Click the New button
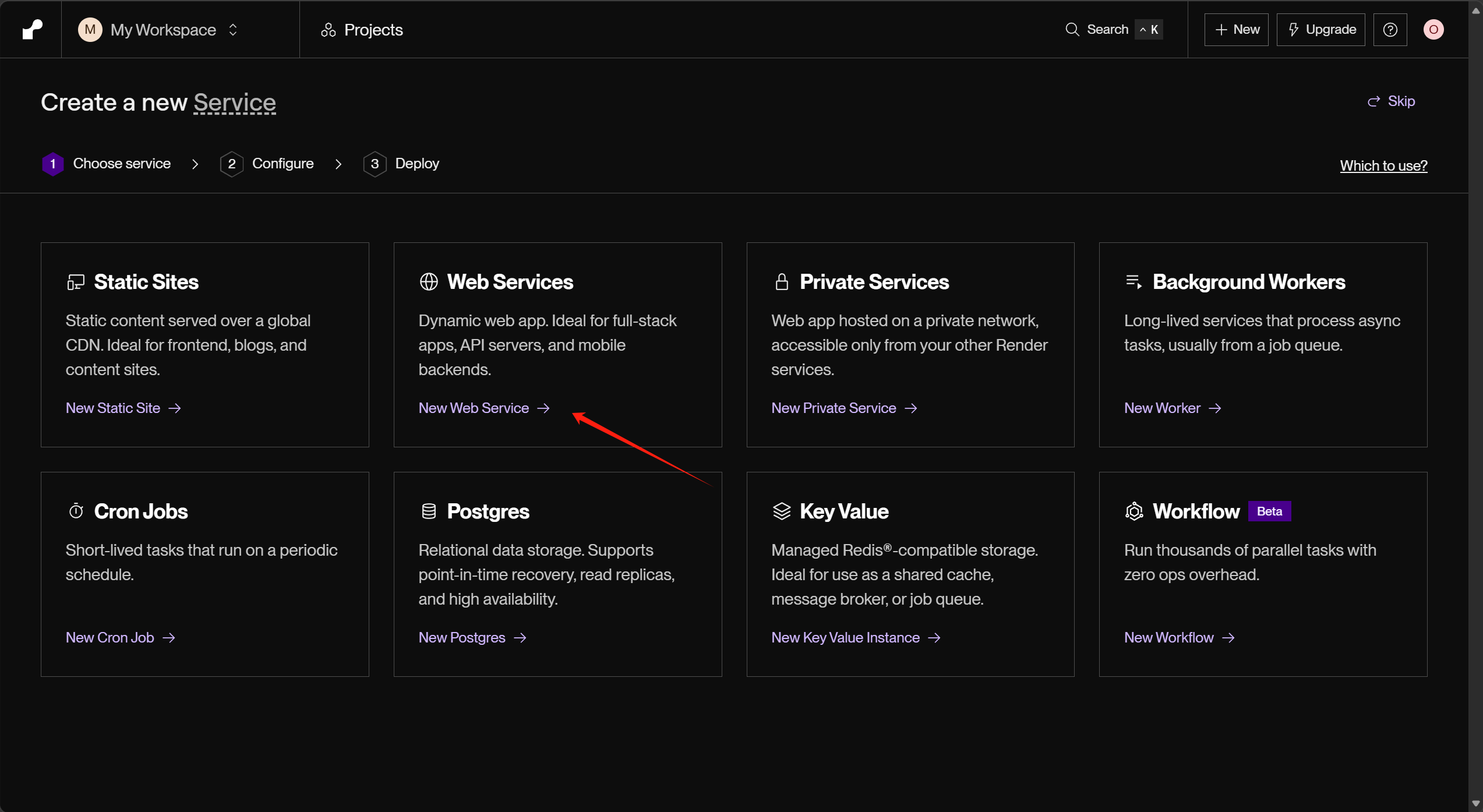Viewport: 1483px width, 812px height. [1236, 30]
